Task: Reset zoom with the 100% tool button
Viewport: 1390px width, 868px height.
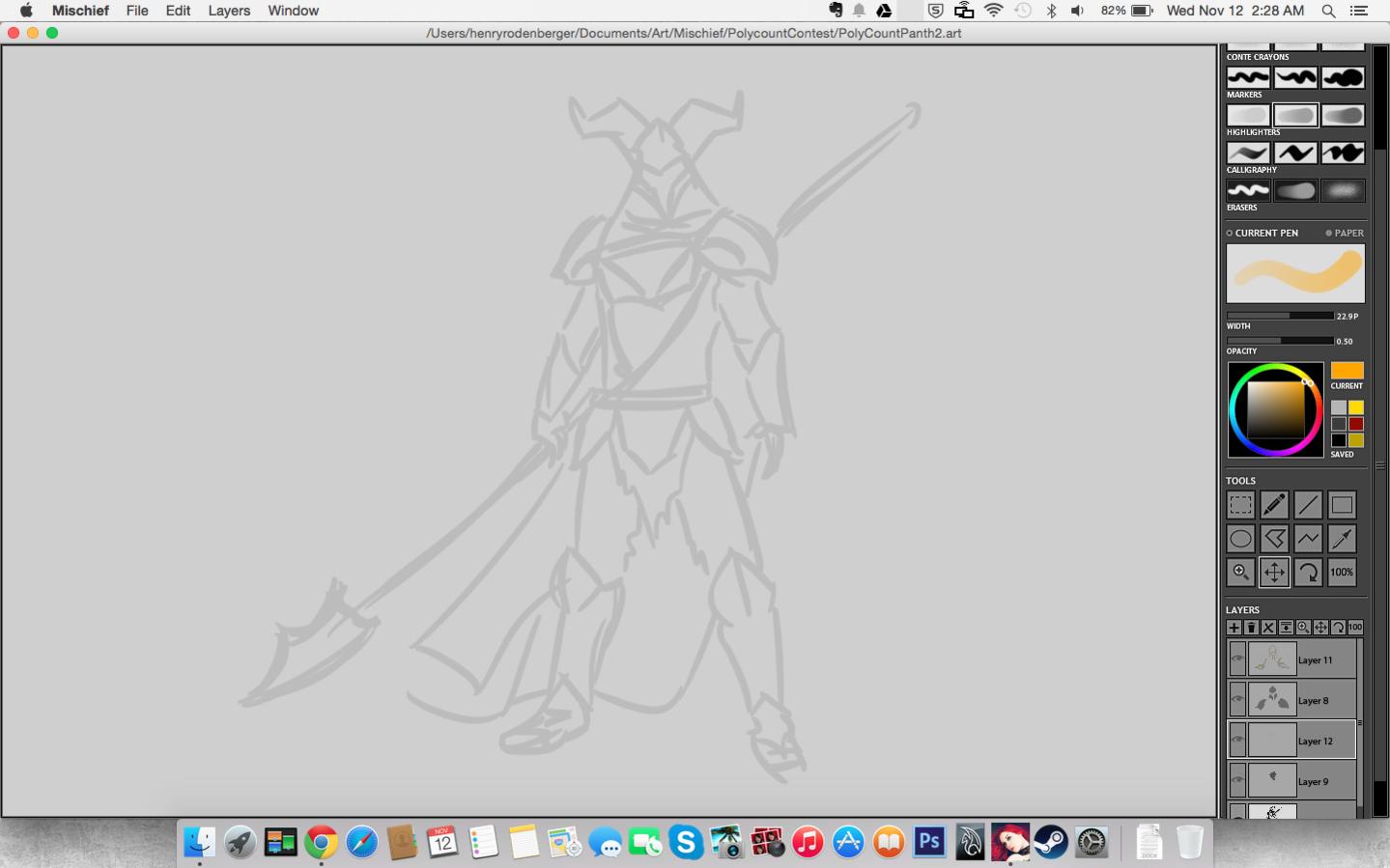Action: (x=1342, y=573)
